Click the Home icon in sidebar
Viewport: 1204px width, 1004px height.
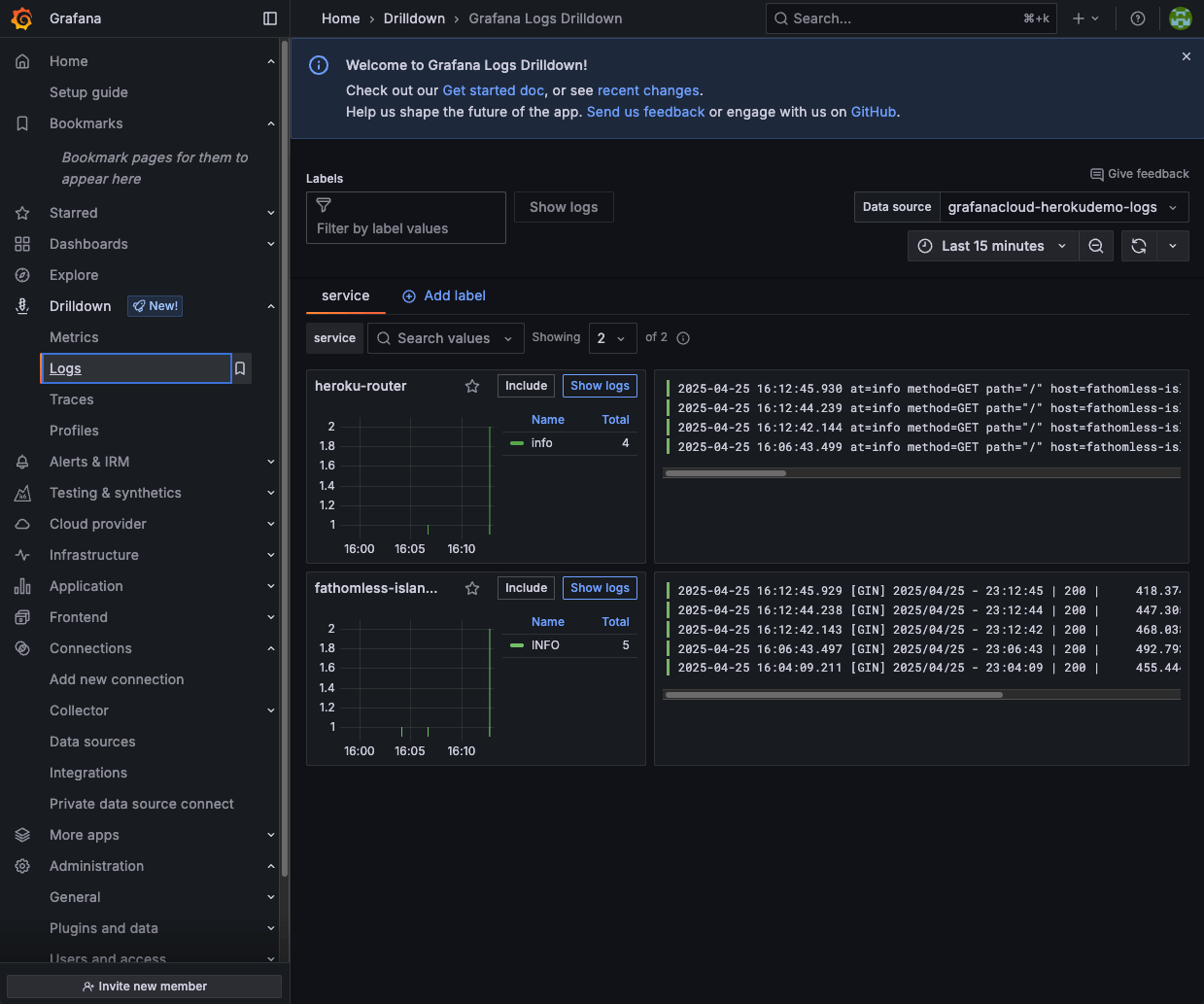tap(22, 61)
